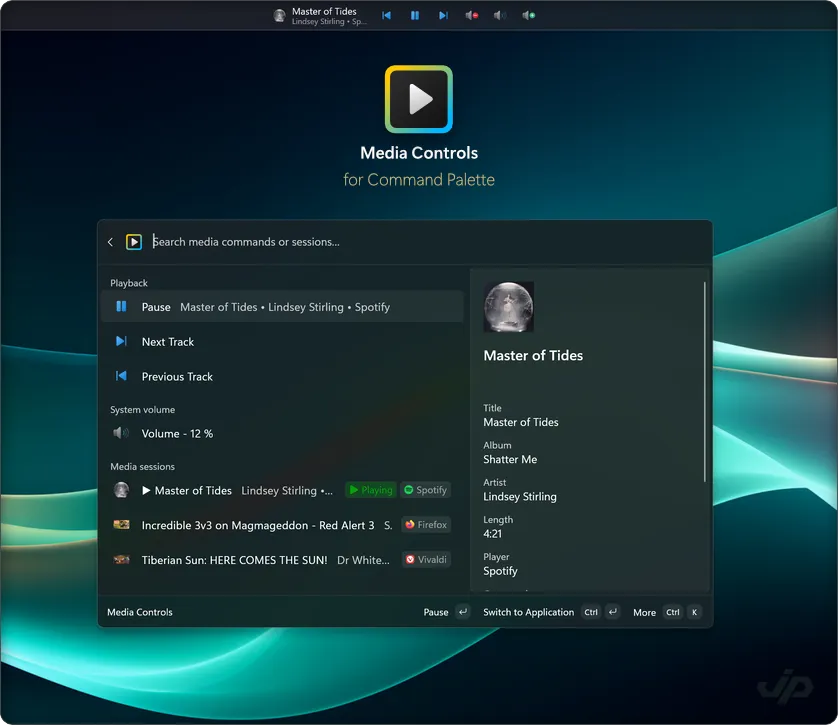Skip to next track in top media bar
The image size is (838, 725).
click(443, 15)
